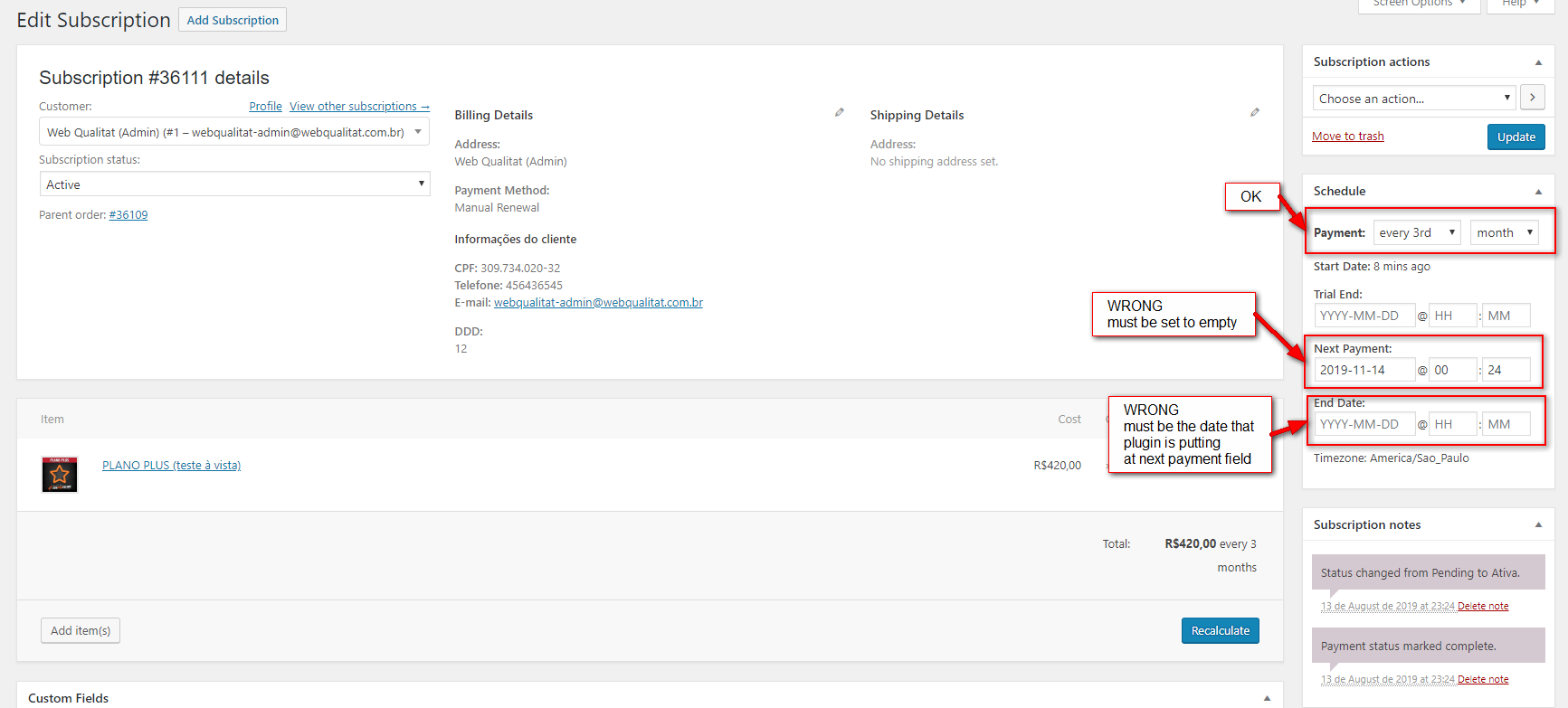Screen dimensions: 1568x708
Task: Open the Customer selection dropdown
Action: coord(233,132)
